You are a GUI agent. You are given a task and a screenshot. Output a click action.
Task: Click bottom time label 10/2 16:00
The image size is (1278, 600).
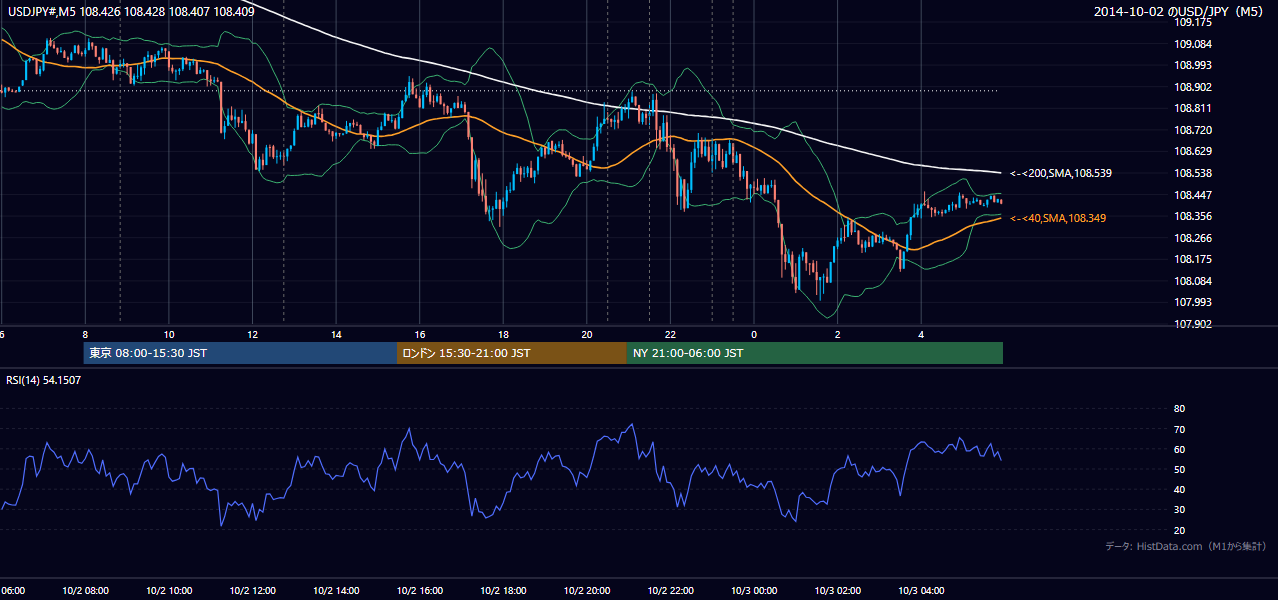click(420, 591)
